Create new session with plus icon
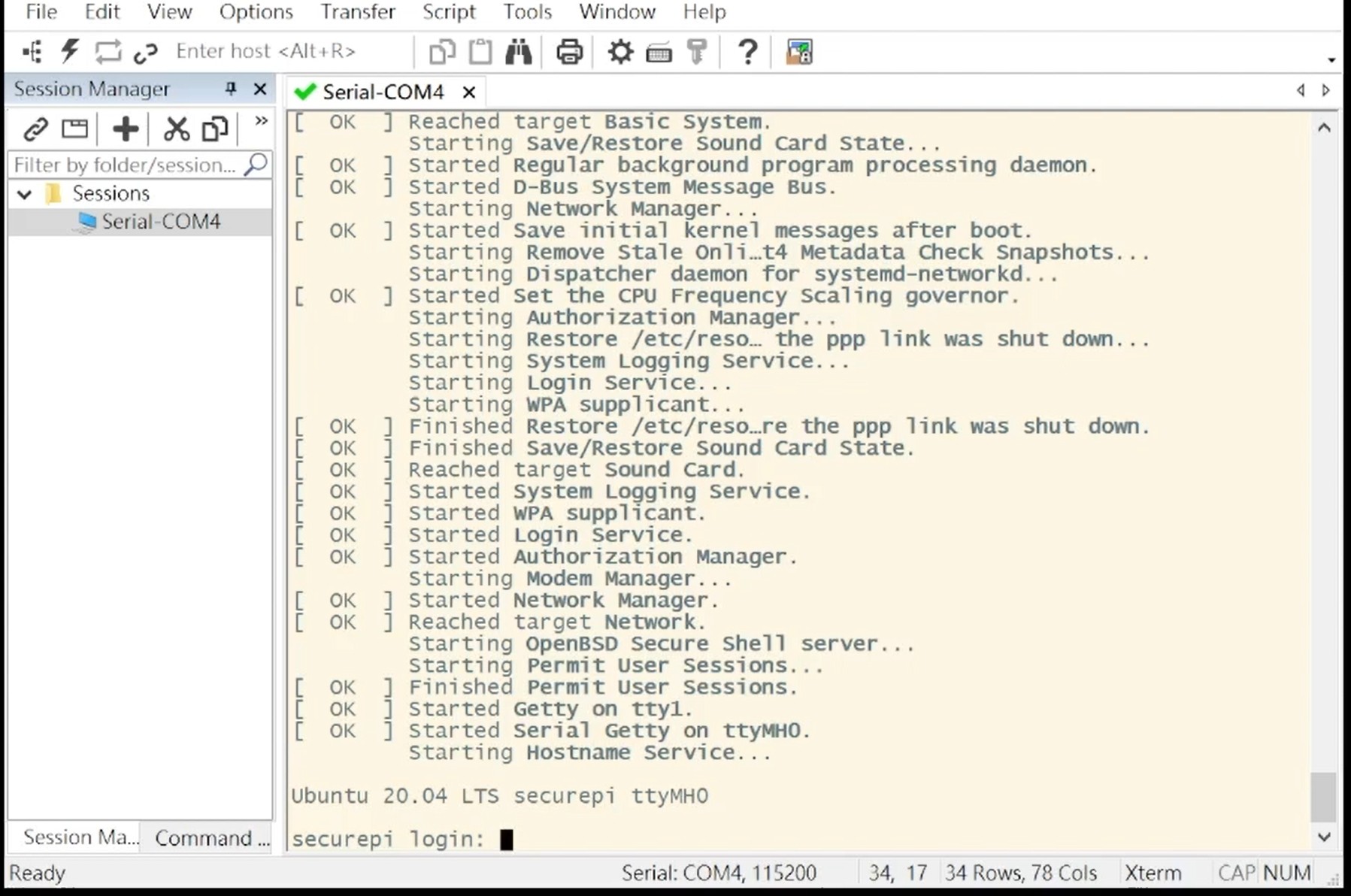The height and width of the screenshot is (896, 1351). click(x=125, y=129)
